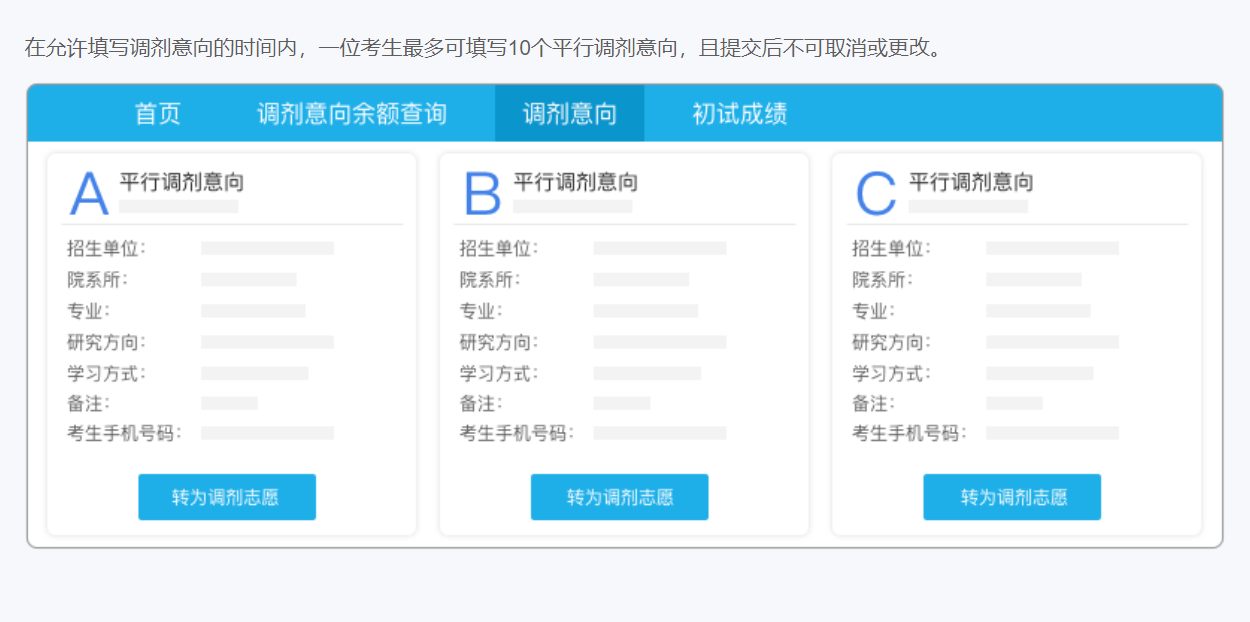View the 初试成绩 tab
Viewport: 1250px width, 622px height.
pos(733,113)
